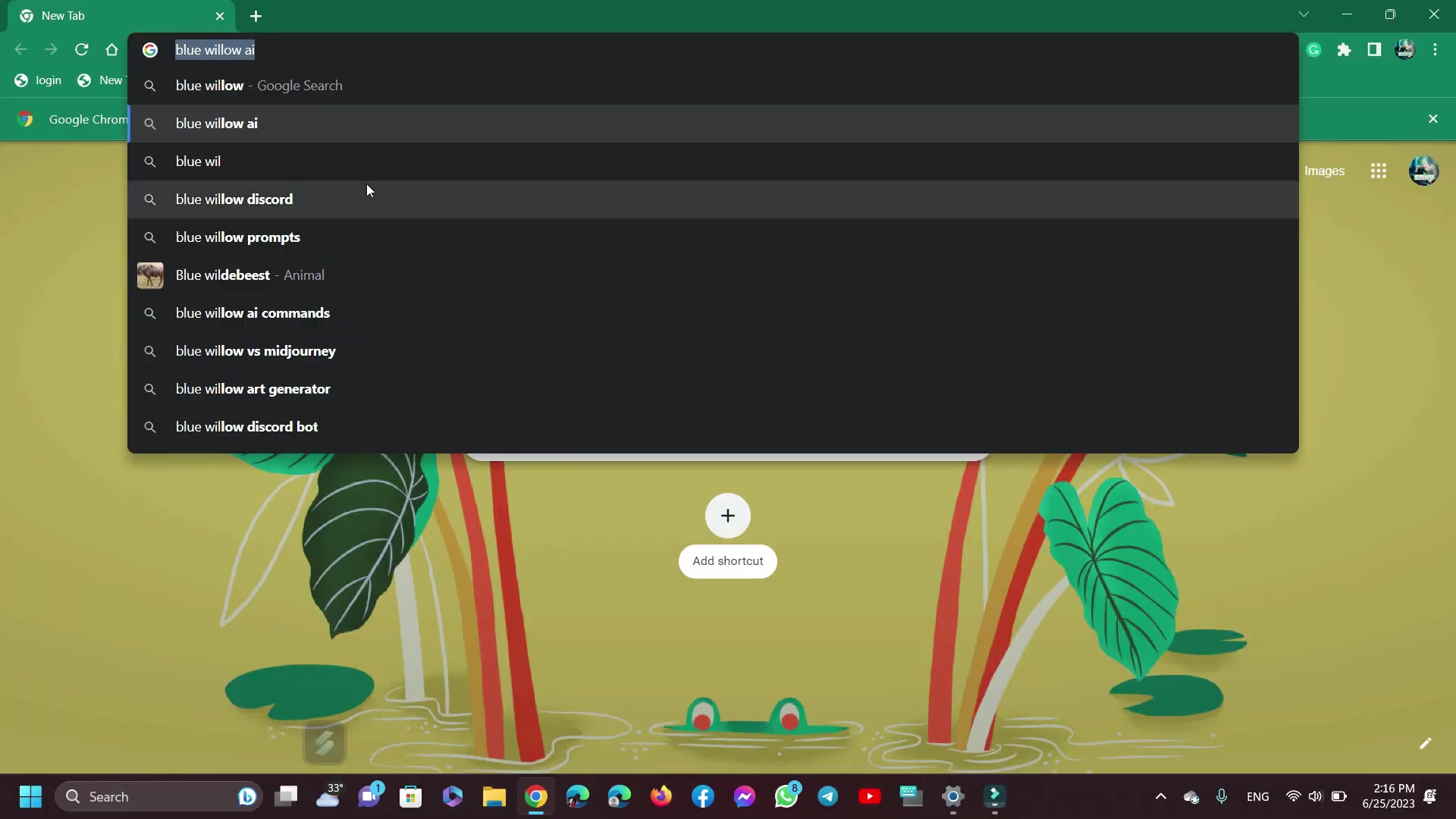Pick the blue willow prompts suggestion
The image size is (1456, 819).
[x=713, y=237]
